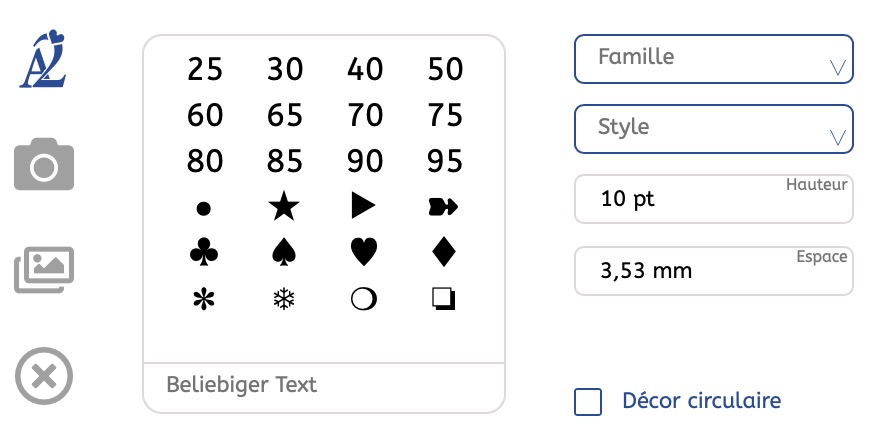Screen dimensions: 872x436
Task: Select the star symbol
Action: (x=284, y=207)
